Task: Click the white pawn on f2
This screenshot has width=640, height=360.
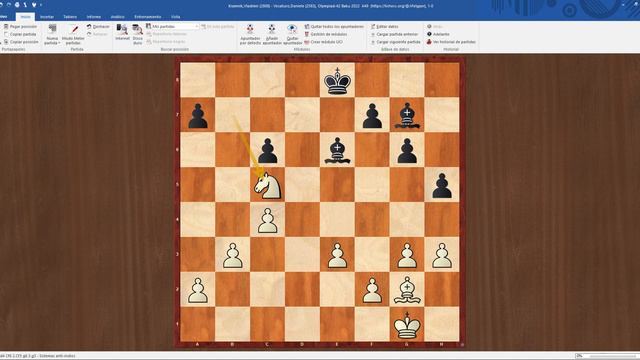Action: tap(372, 290)
